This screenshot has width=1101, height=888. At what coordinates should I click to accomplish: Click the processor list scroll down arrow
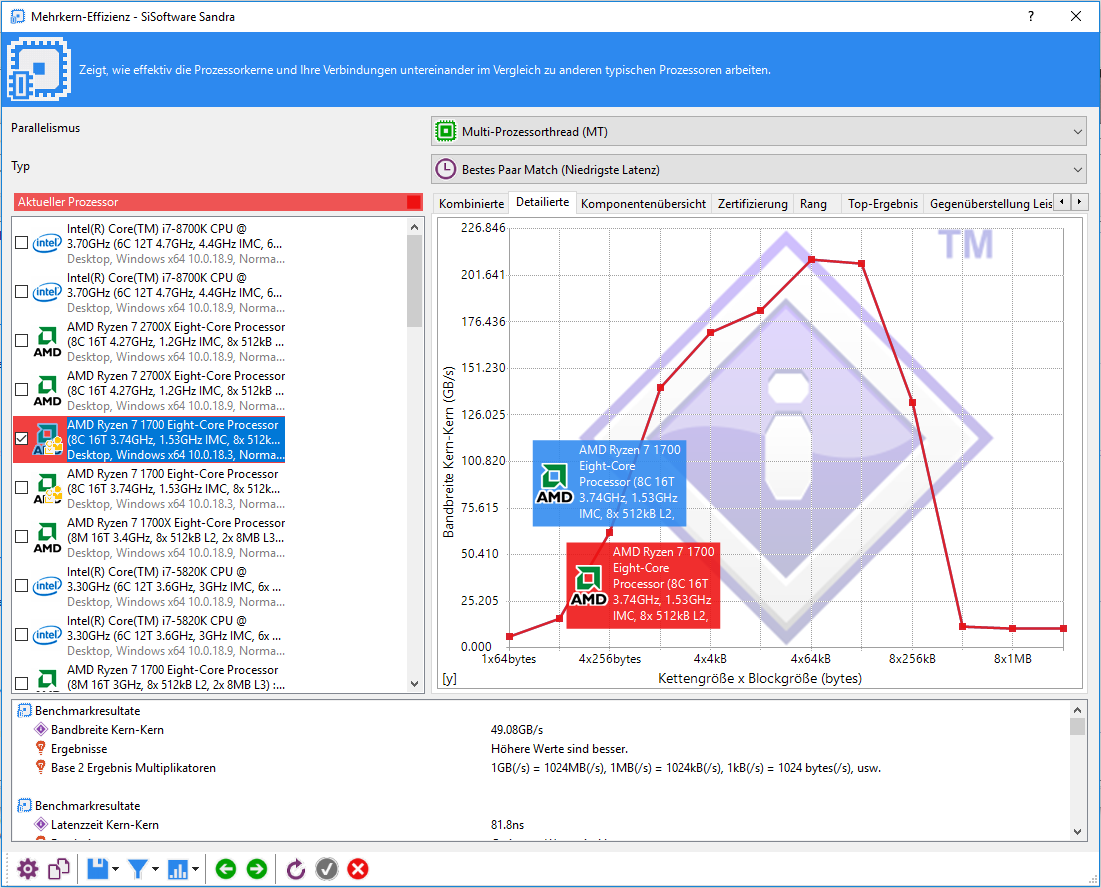(414, 684)
